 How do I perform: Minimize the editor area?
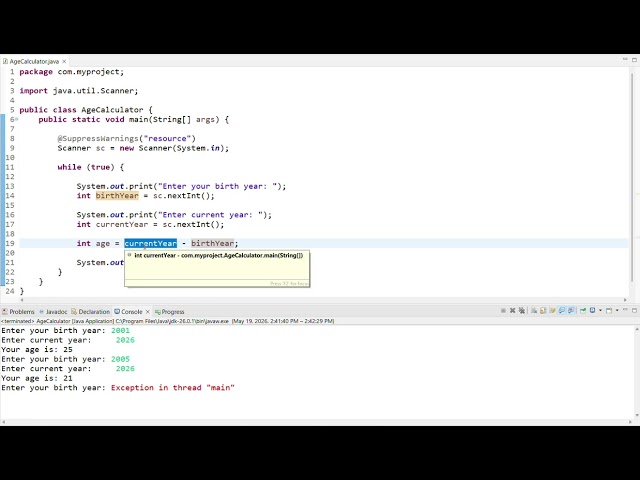[625, 60]
